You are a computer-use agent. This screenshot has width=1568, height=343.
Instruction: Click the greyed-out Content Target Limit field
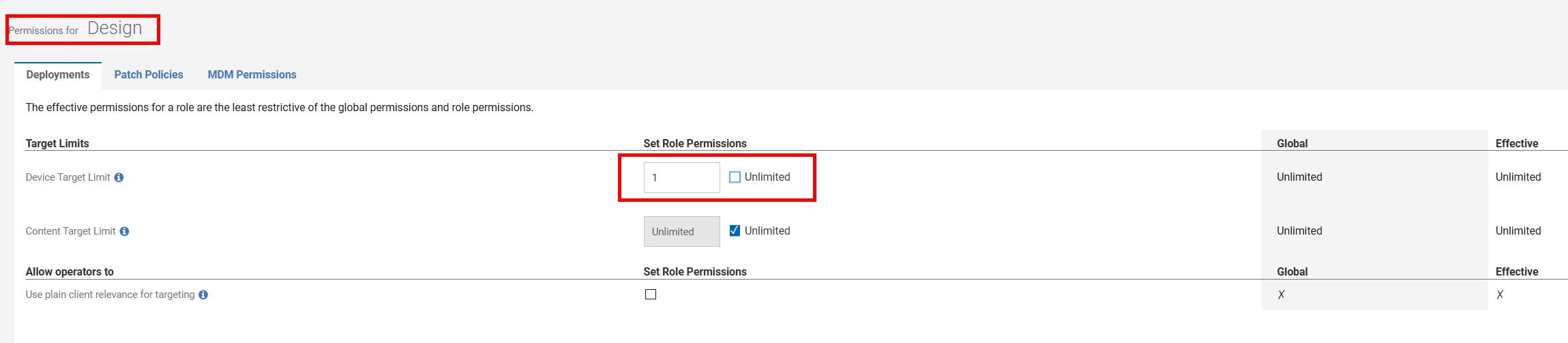pyautogui.click(x=681, y=231)
